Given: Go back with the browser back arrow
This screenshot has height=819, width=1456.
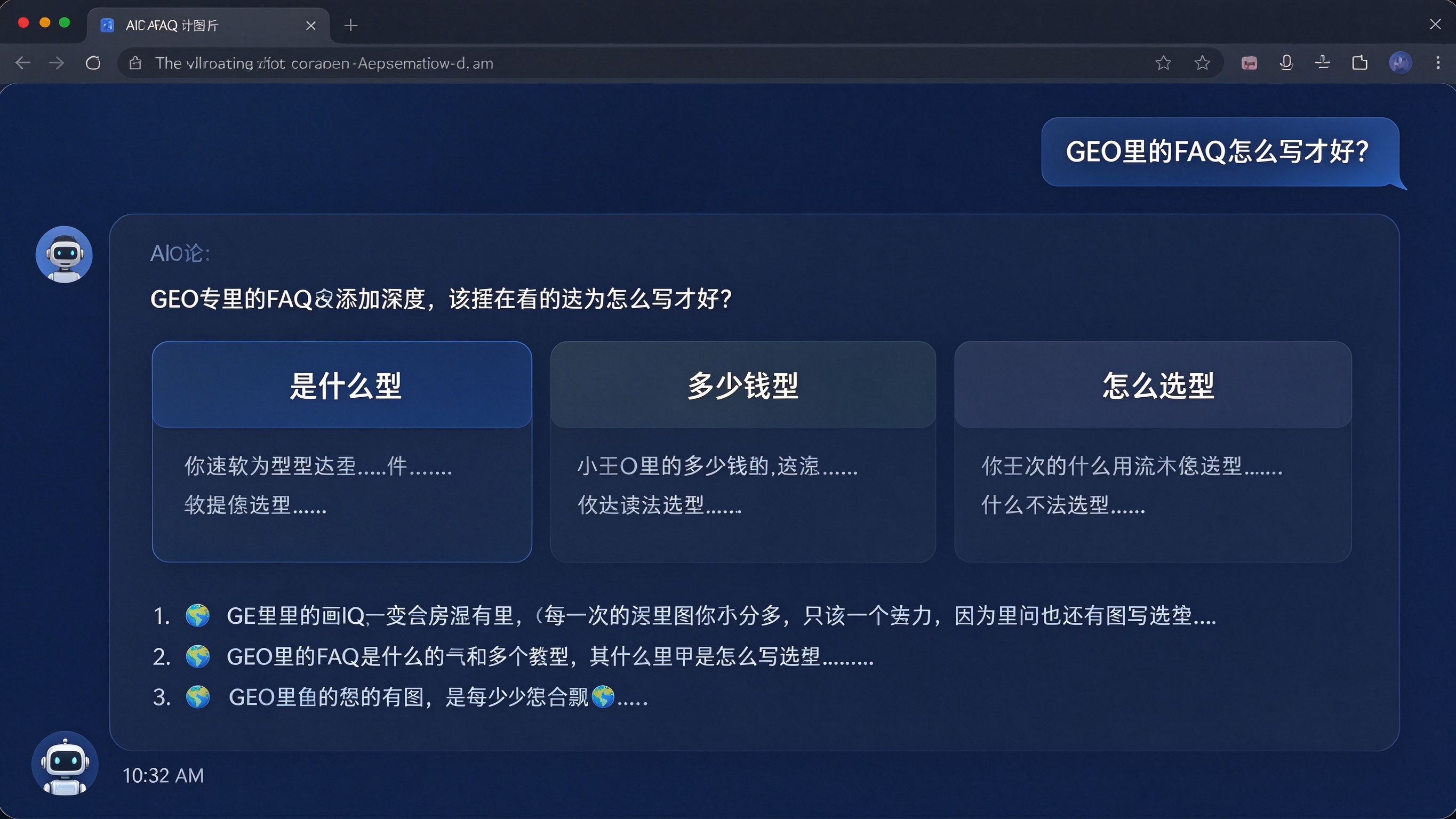Looking at the screenshot, I should coord(22,63).
